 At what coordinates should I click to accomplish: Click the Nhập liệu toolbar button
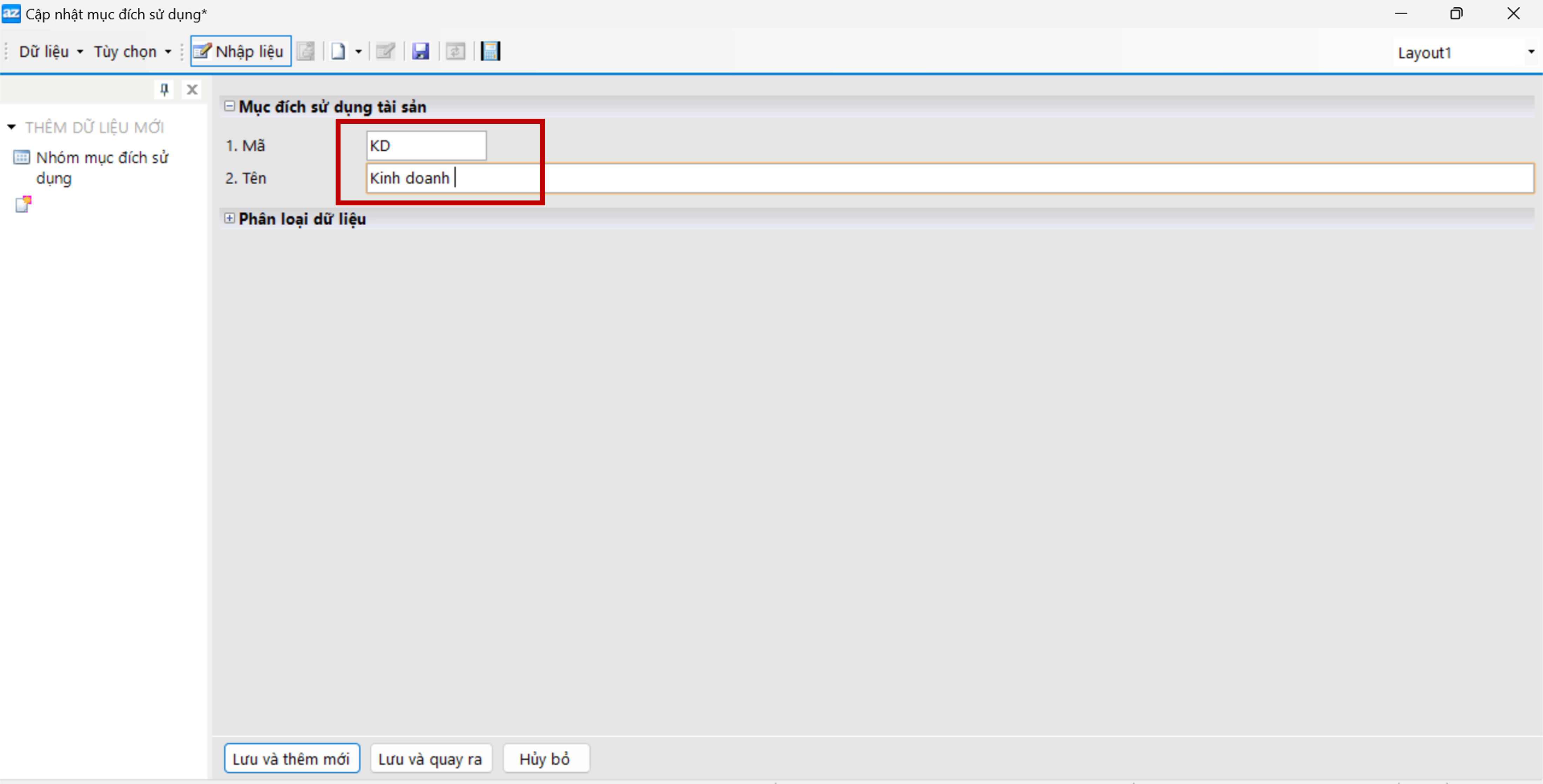240,52
